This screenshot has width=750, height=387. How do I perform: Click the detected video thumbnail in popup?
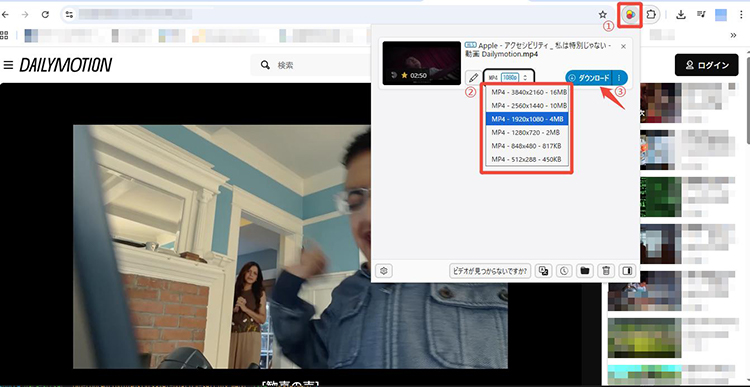(x=421, y=63)
